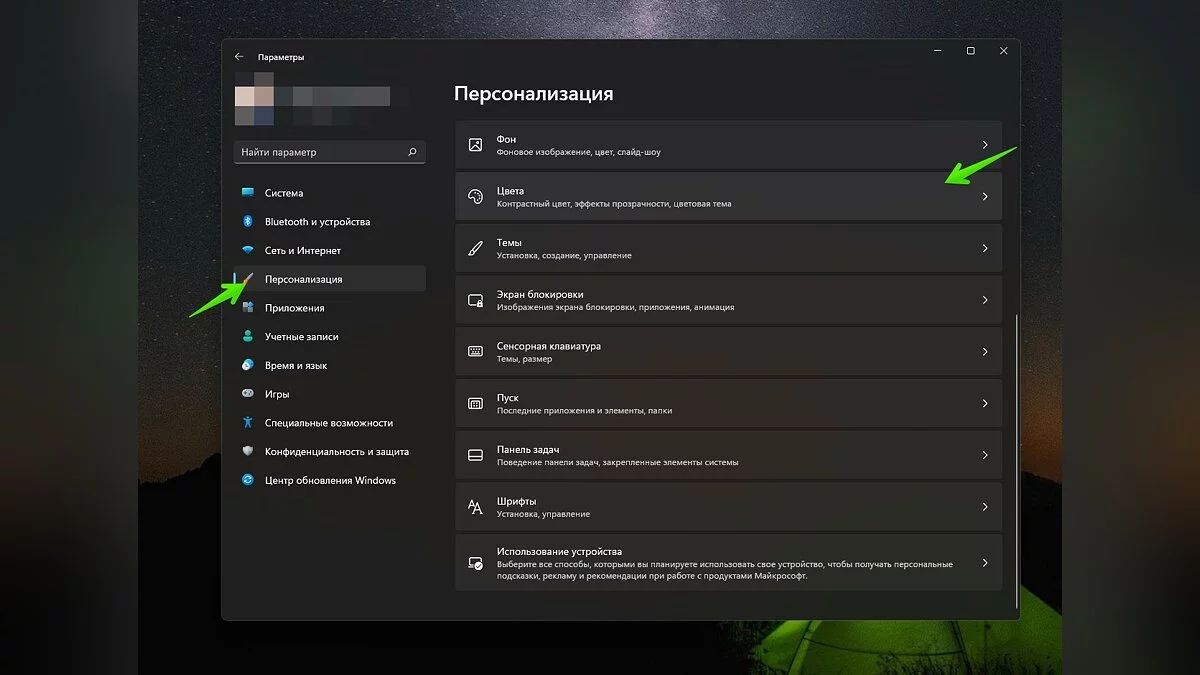Open Сенсорная клавиатура settings row
The width and height of the screenshot is (1200, 675).
coord(728,352)
